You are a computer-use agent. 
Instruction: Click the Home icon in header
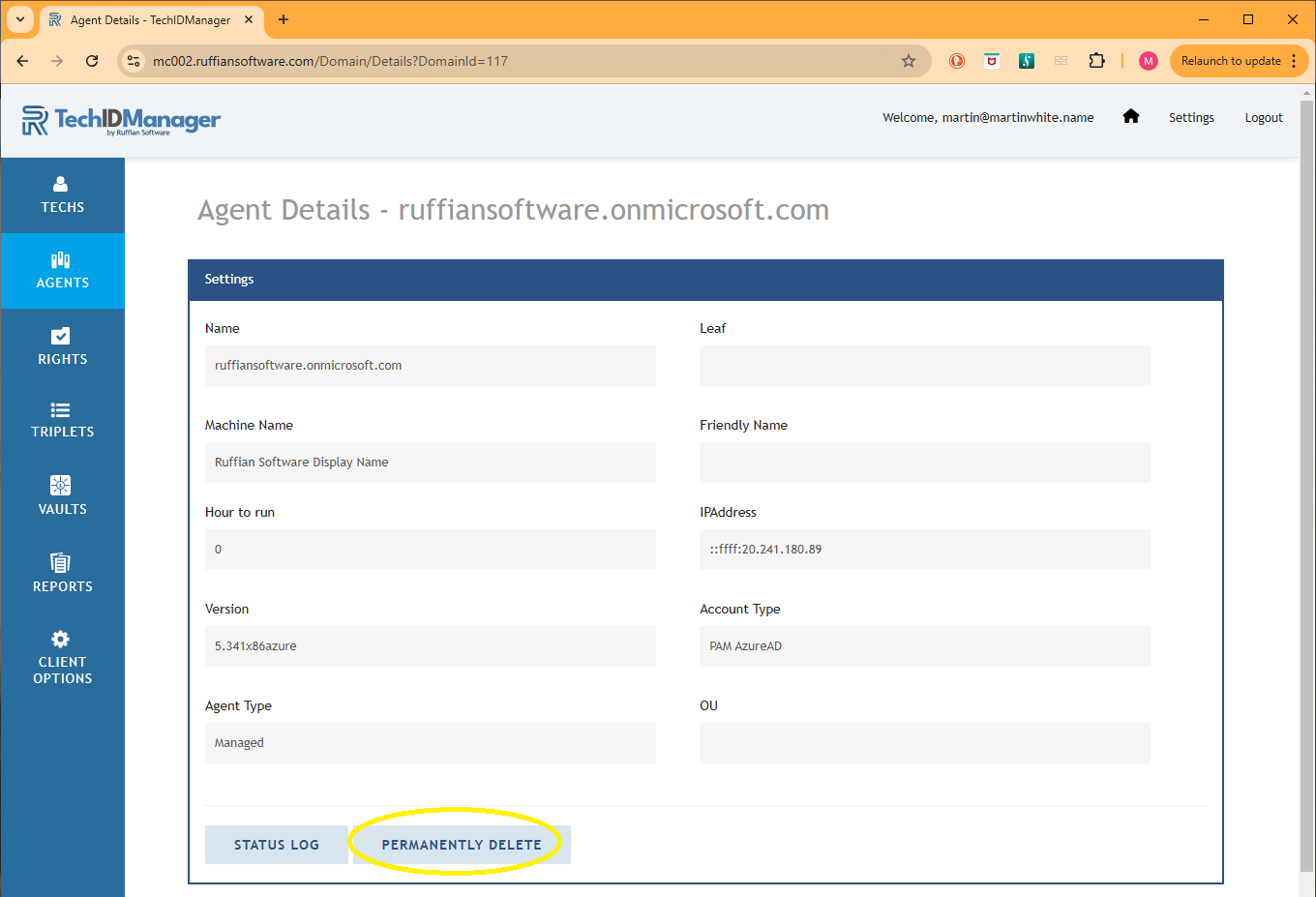click(1130, 117)
